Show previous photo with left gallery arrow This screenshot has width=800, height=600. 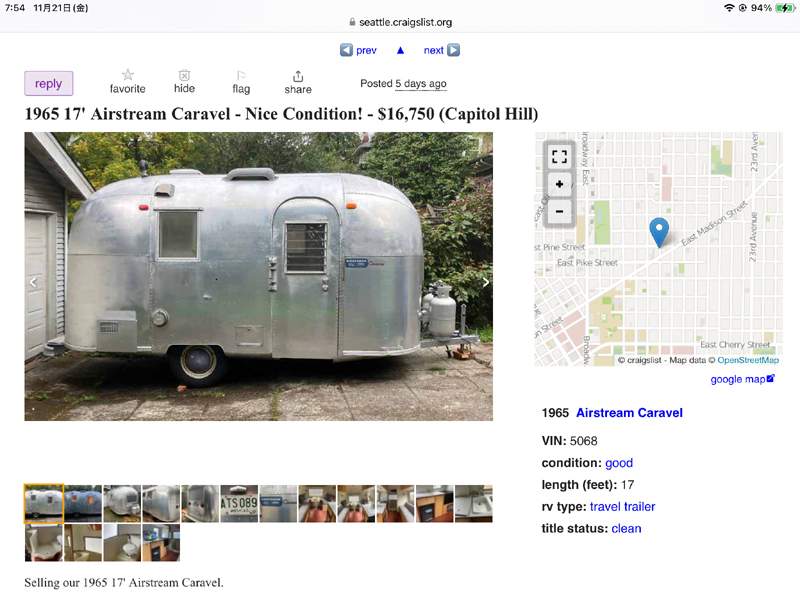33,282
